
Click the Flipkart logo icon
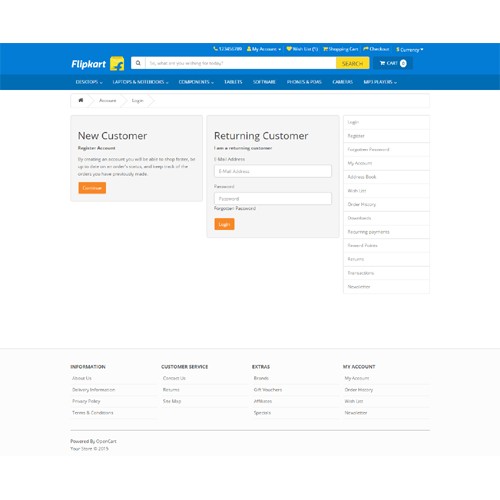click(117, 63)
